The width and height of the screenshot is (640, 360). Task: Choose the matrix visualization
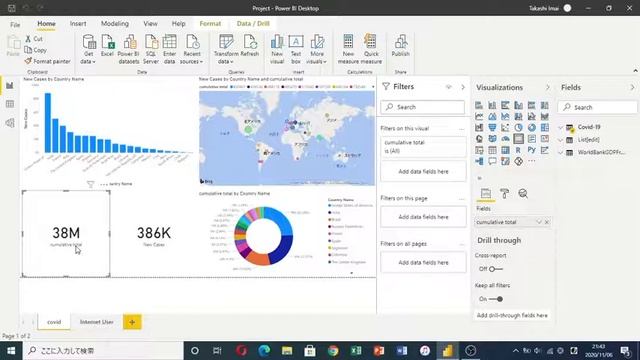(x=505, y=150)
